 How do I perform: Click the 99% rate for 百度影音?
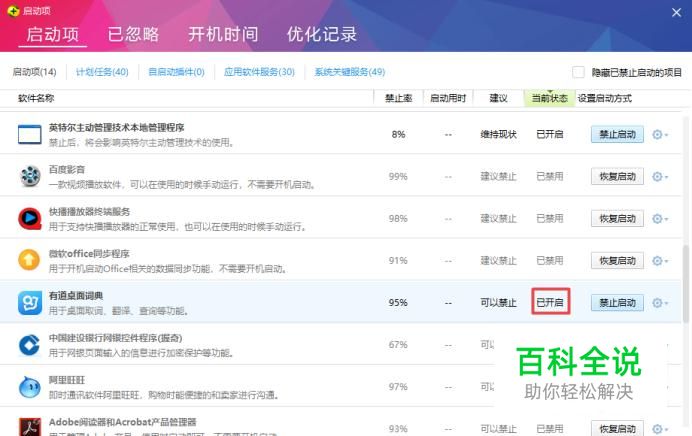398,177
